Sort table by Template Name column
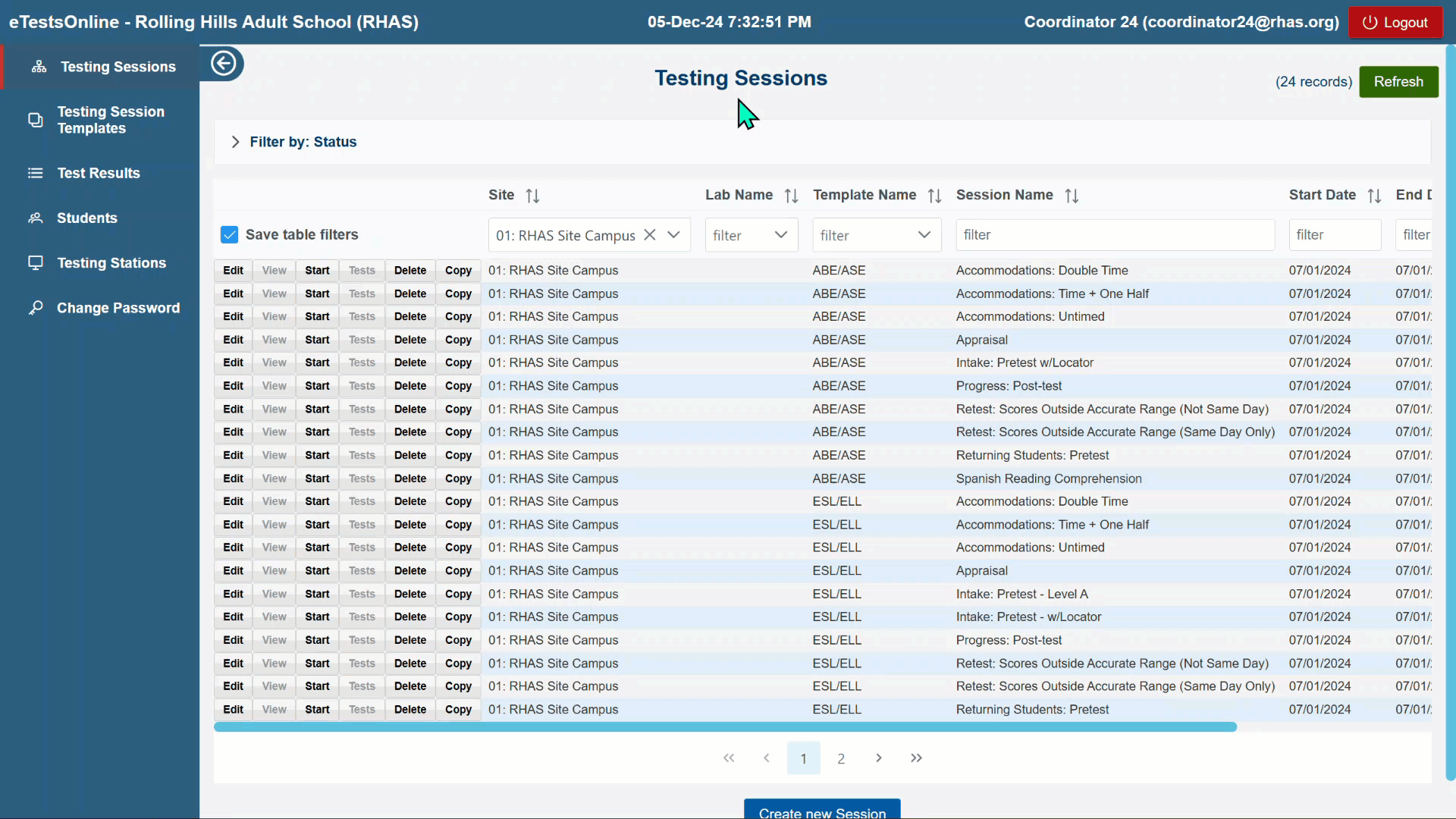 tap(934, 196)
